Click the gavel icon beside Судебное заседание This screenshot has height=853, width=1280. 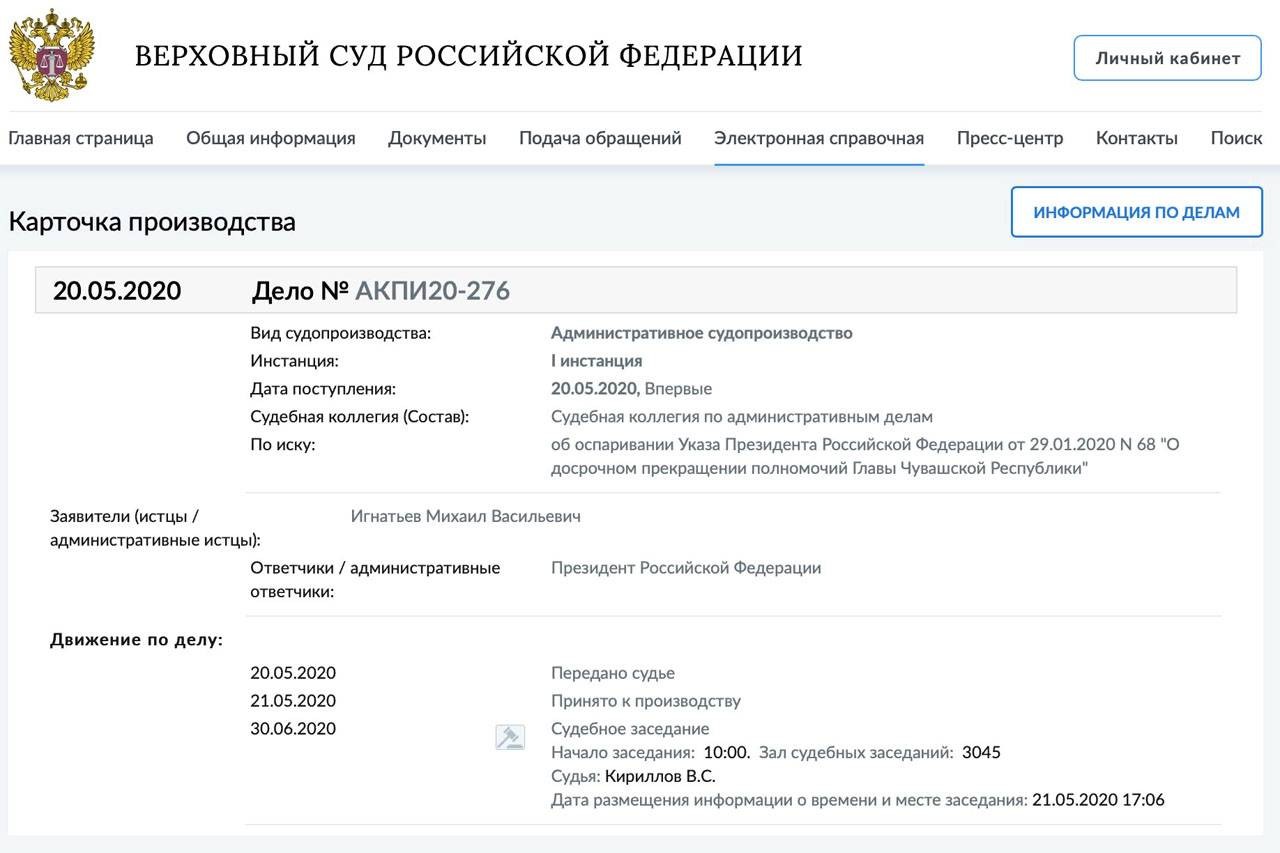coord(510,738)
